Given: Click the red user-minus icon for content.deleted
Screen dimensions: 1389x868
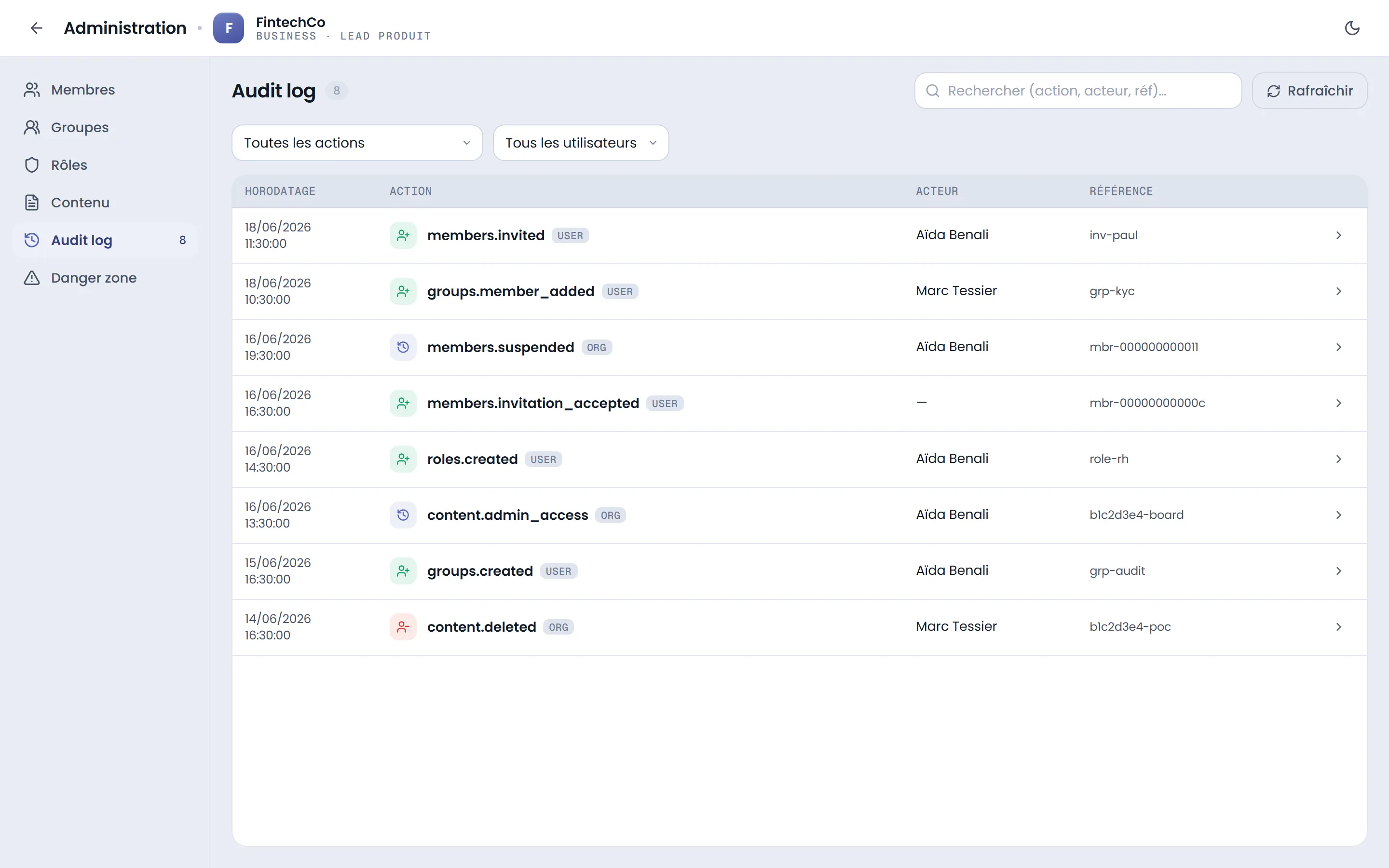Looking at the screenshot, I should tap(403, 627).
